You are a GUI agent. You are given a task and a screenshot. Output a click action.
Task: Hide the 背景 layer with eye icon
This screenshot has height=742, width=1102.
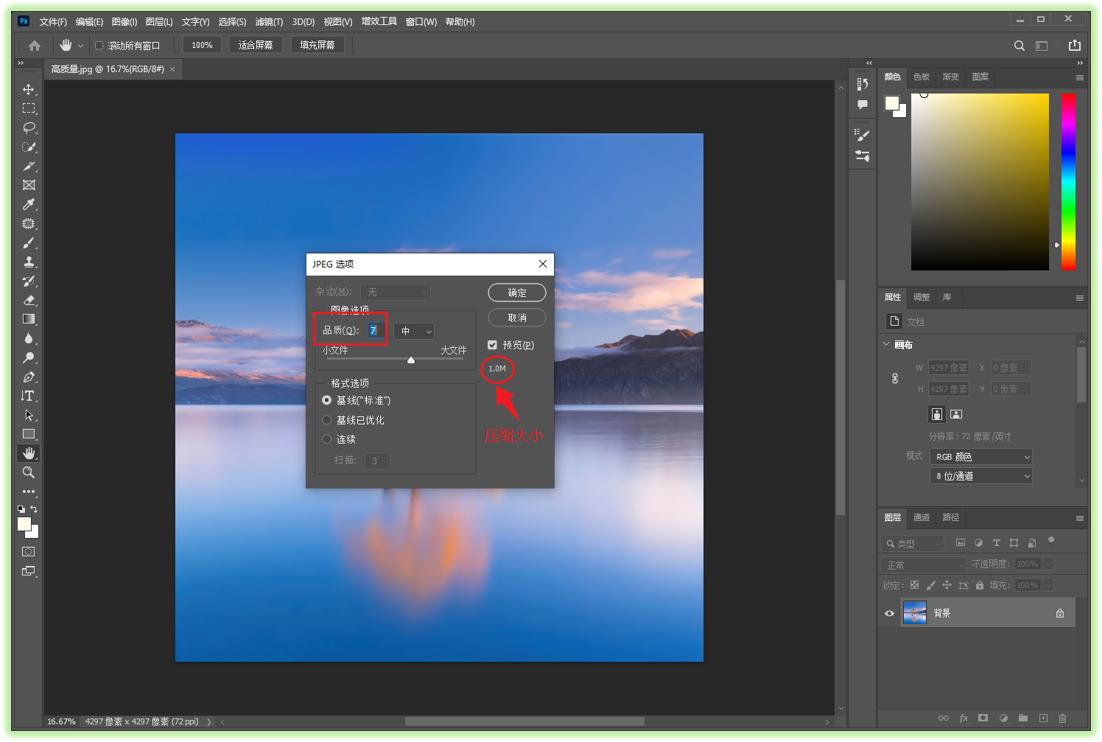889,614
